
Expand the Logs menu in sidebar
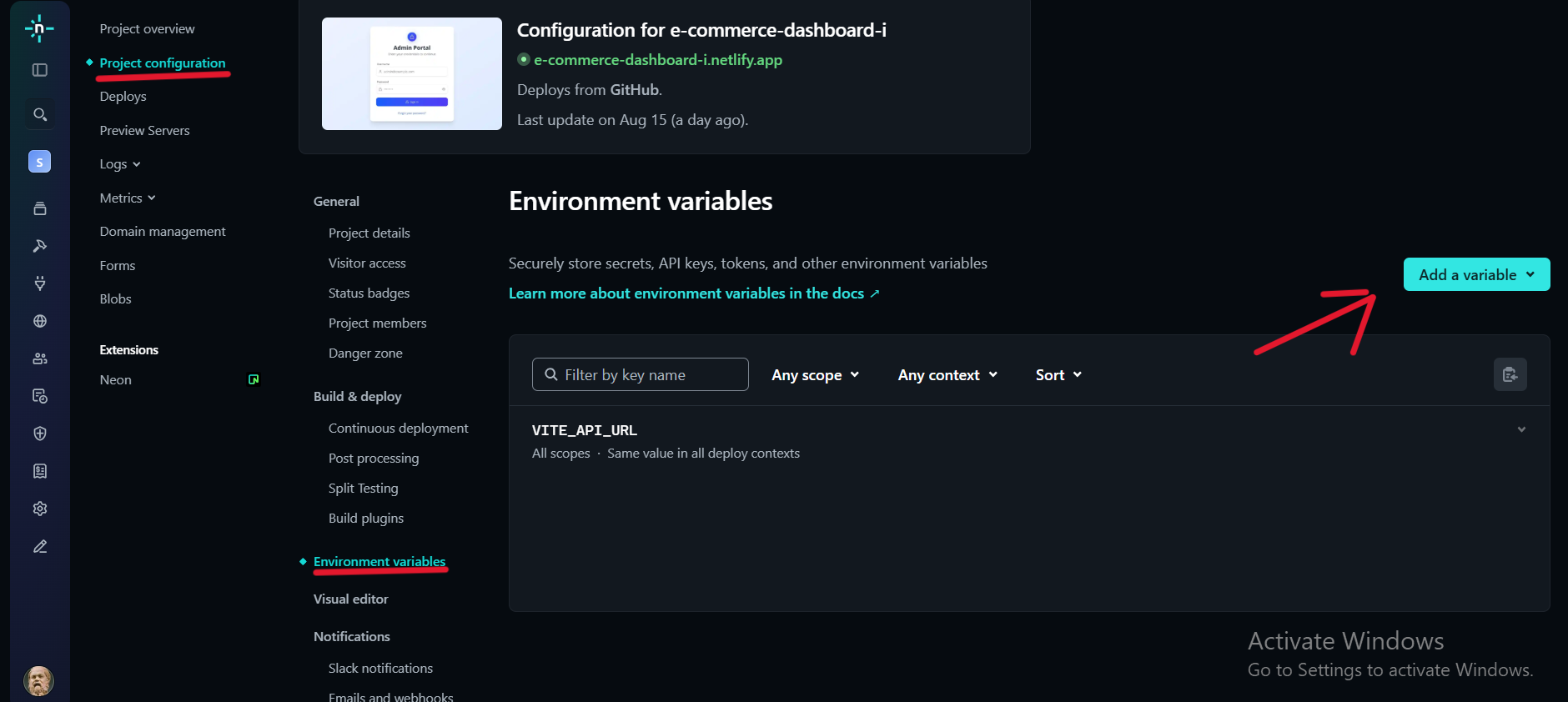120,164
